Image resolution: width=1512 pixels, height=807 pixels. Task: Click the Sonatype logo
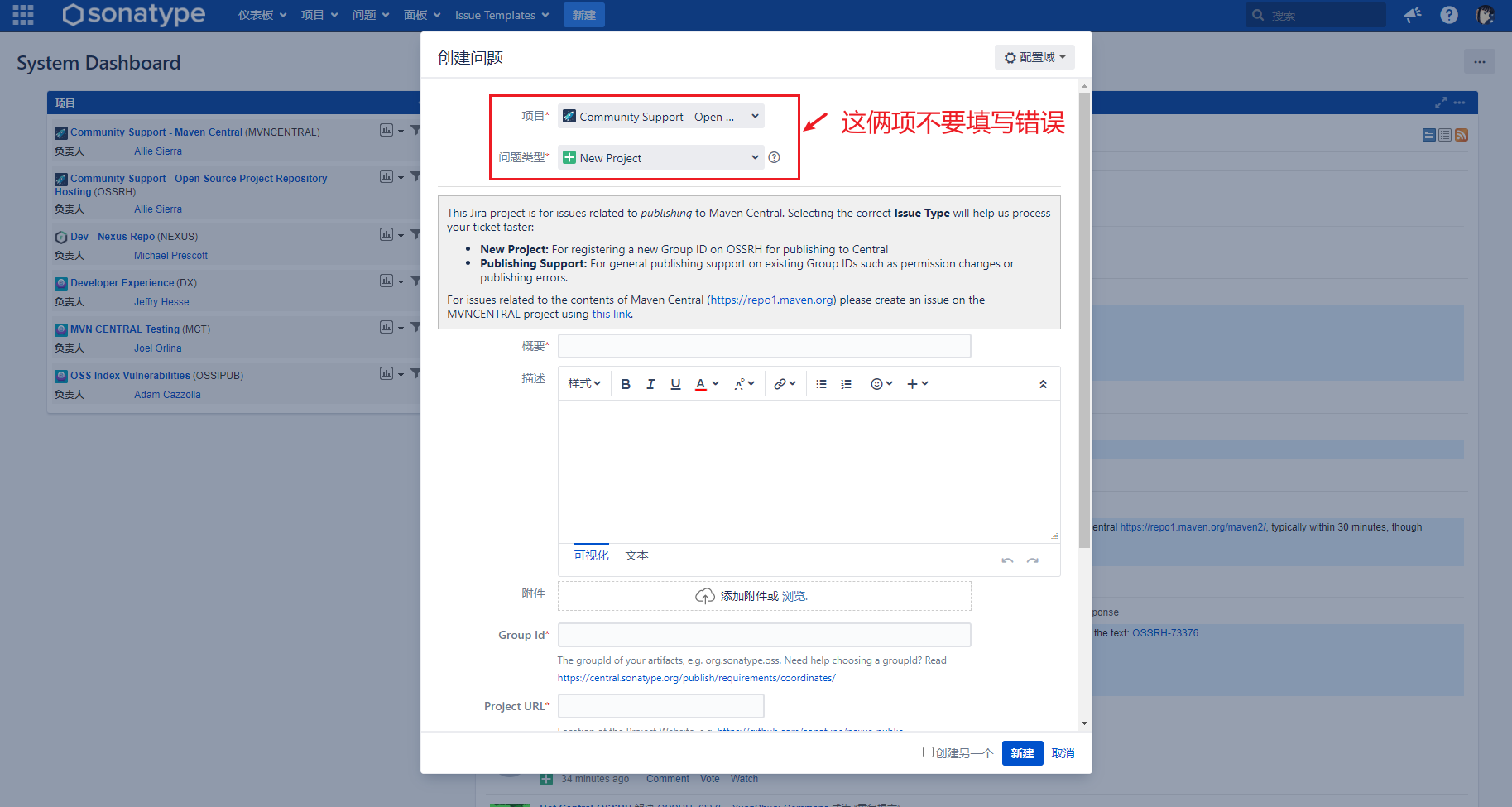134,14
